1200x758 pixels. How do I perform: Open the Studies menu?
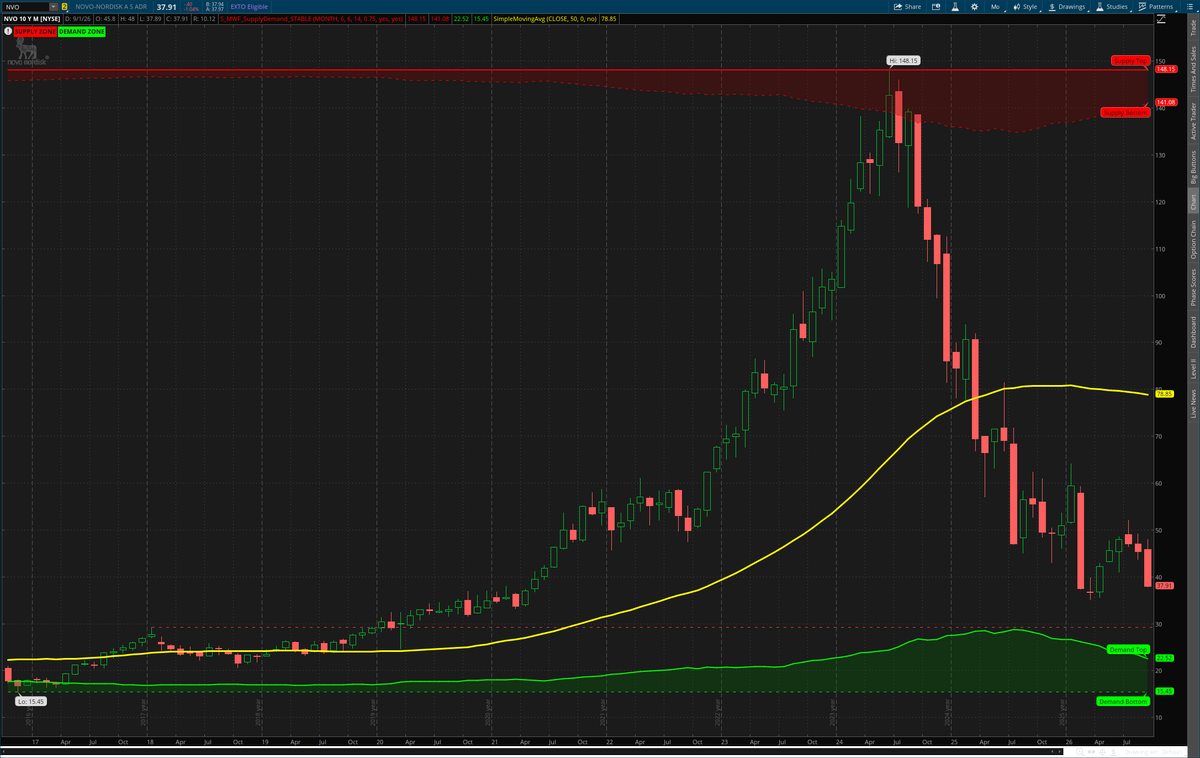1113,6
